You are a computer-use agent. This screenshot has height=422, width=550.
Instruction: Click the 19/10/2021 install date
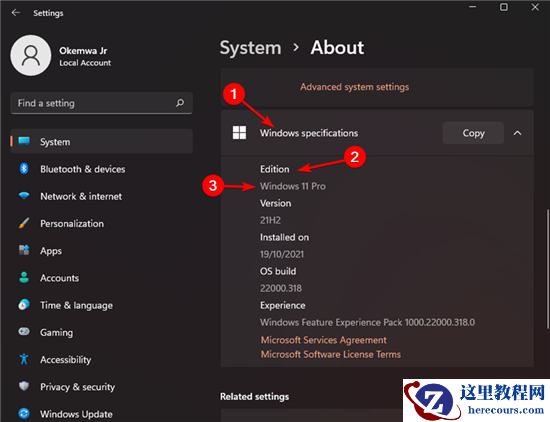point(282,254)
